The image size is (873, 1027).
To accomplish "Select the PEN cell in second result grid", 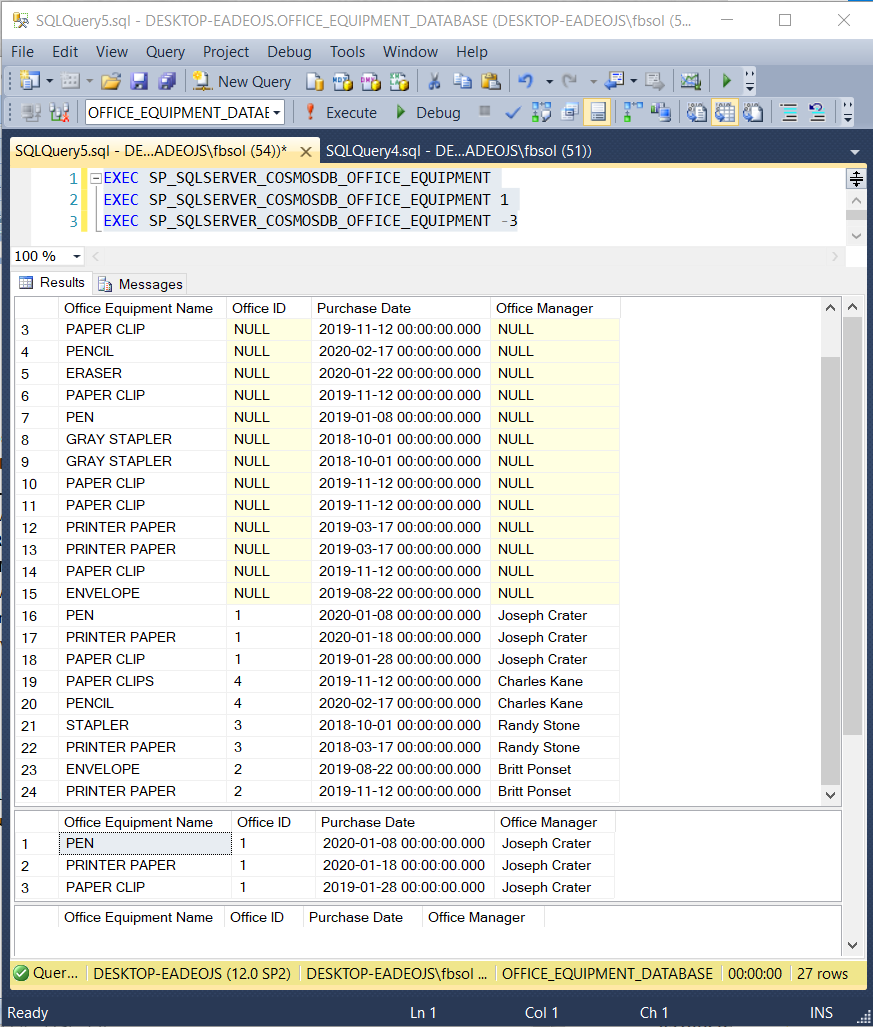I will click(145, 843).
